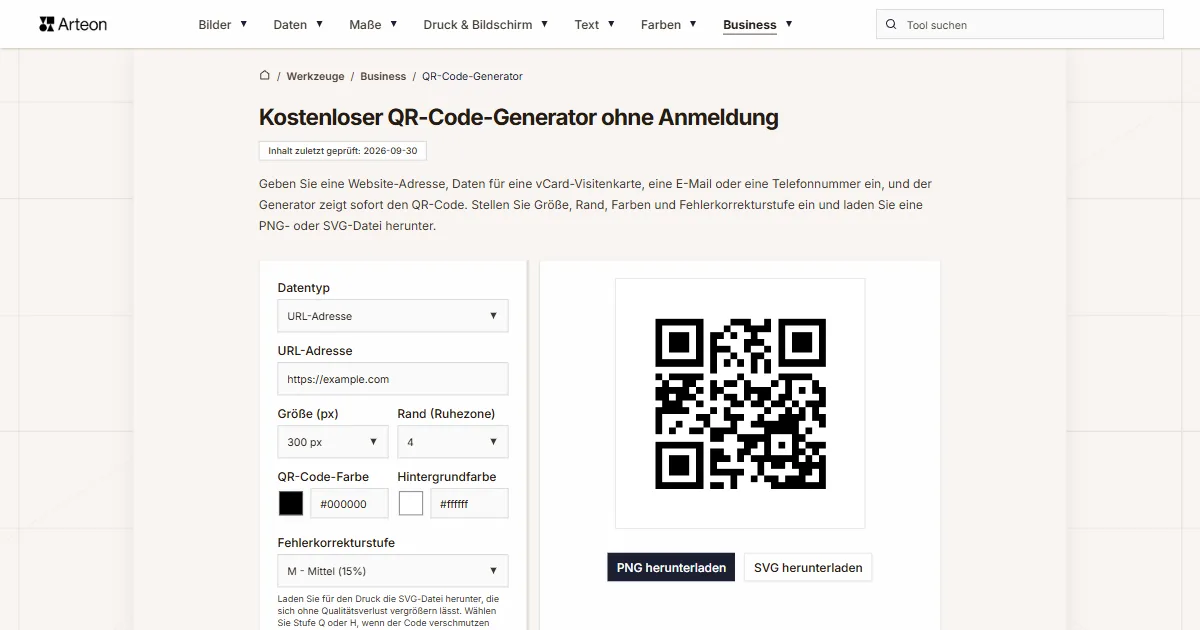1200x630 pixels.
Task: Expand the arrow next to Maße
Action: coord(393,24)
